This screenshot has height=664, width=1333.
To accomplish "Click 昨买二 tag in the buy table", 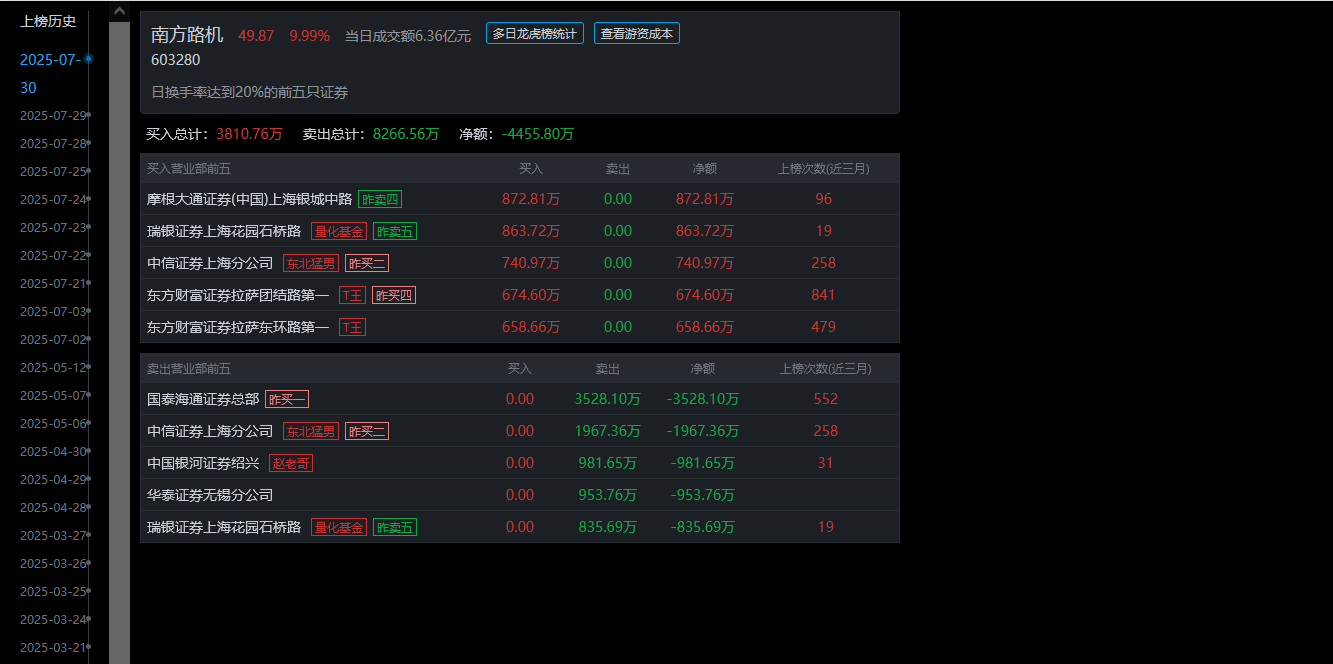I will (367, 263).
